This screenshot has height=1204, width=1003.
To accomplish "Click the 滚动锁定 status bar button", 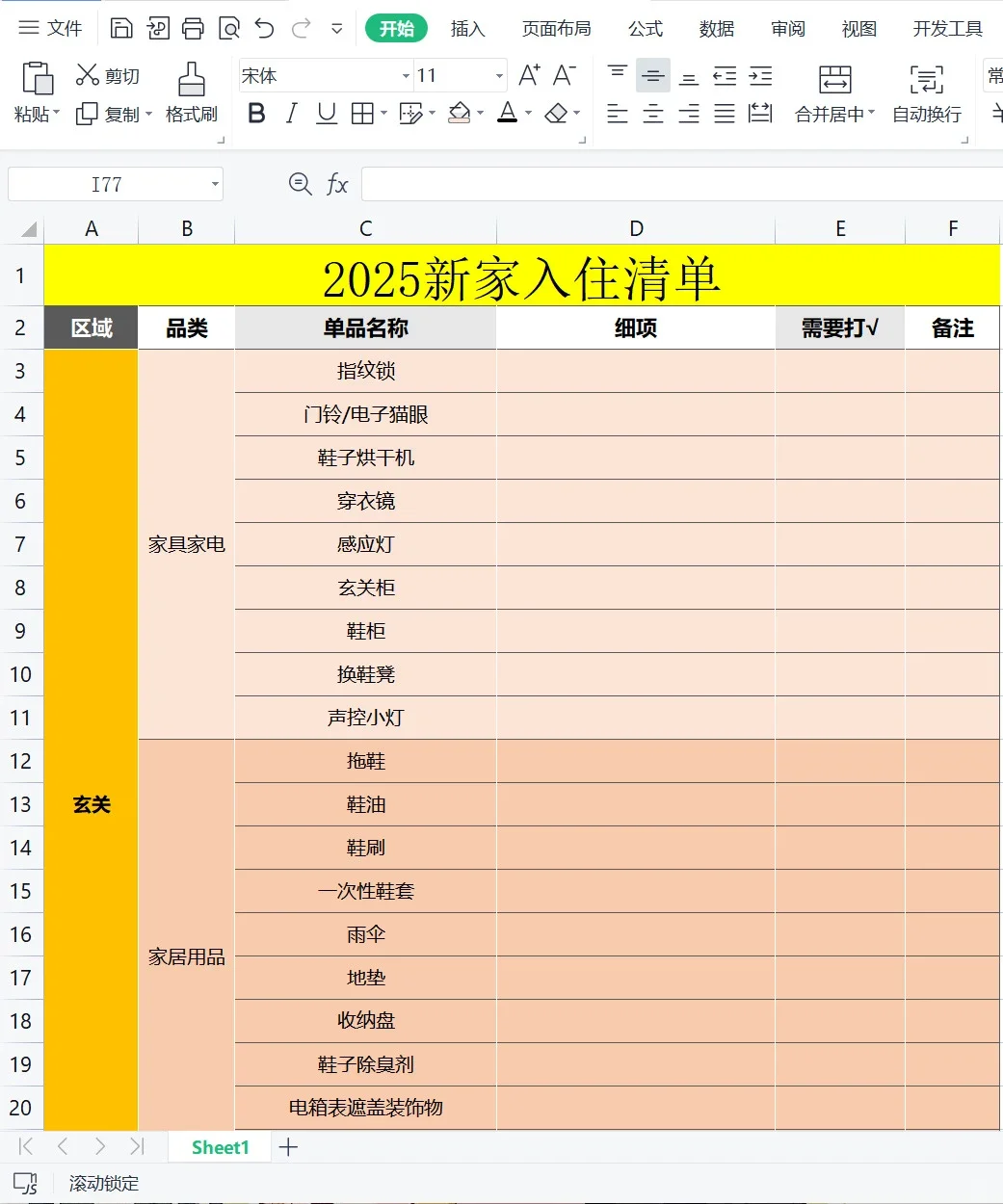I will [x=102, y=1183].
